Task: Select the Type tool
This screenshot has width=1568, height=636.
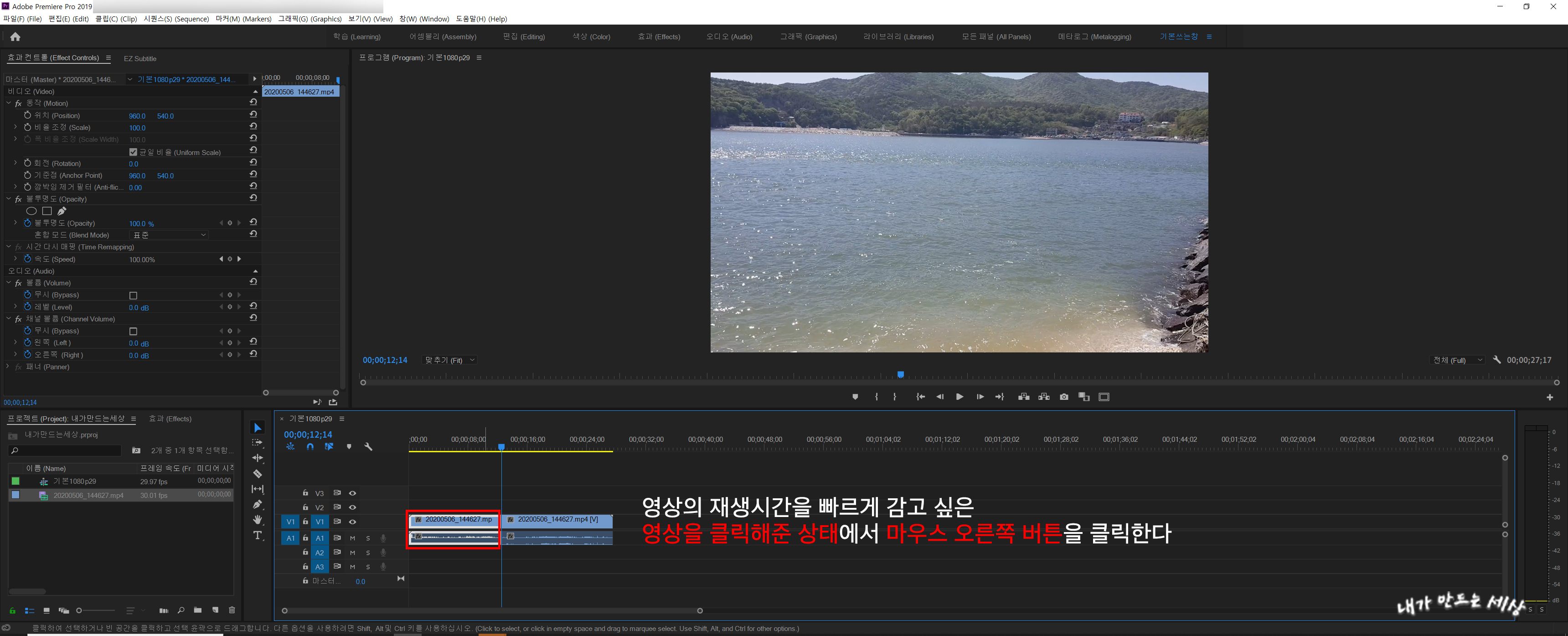Action: coord(258,536)
